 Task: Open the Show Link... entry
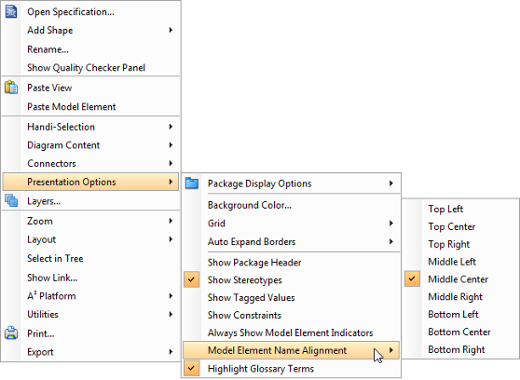pyautogui.click(x=91, y=277)
